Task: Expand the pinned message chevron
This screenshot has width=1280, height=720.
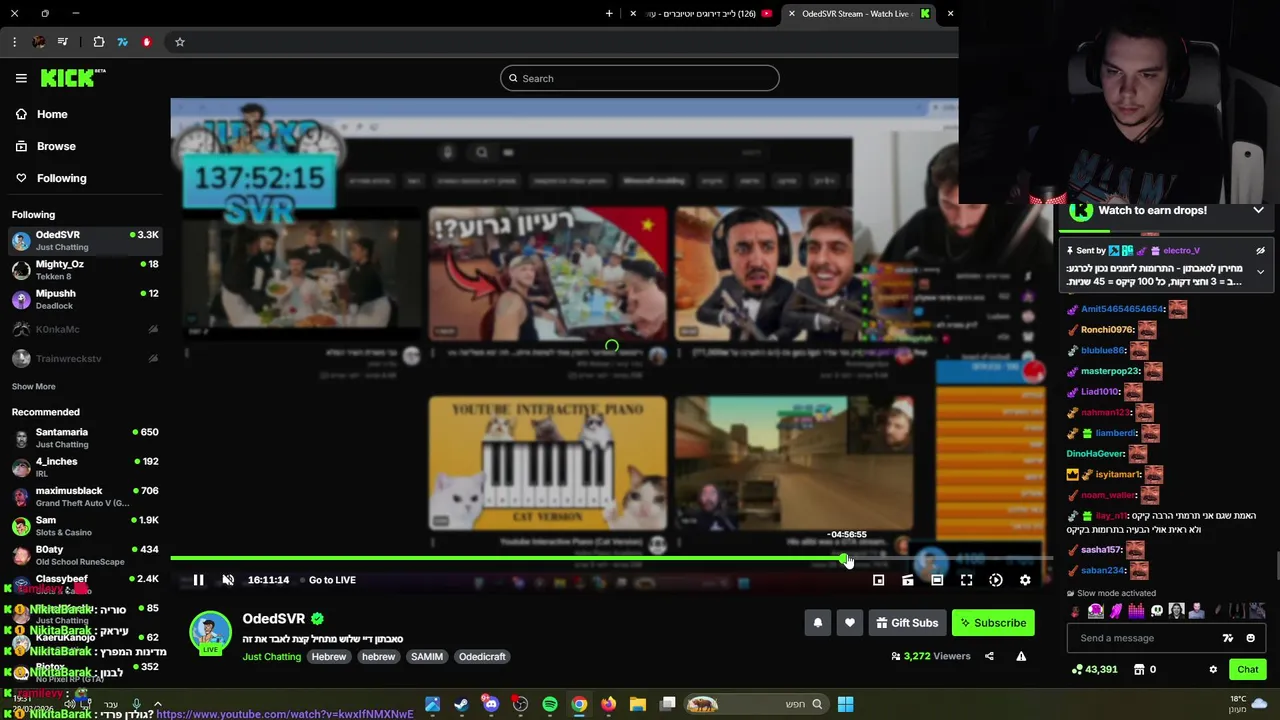Action: [x=1260, y=272]
